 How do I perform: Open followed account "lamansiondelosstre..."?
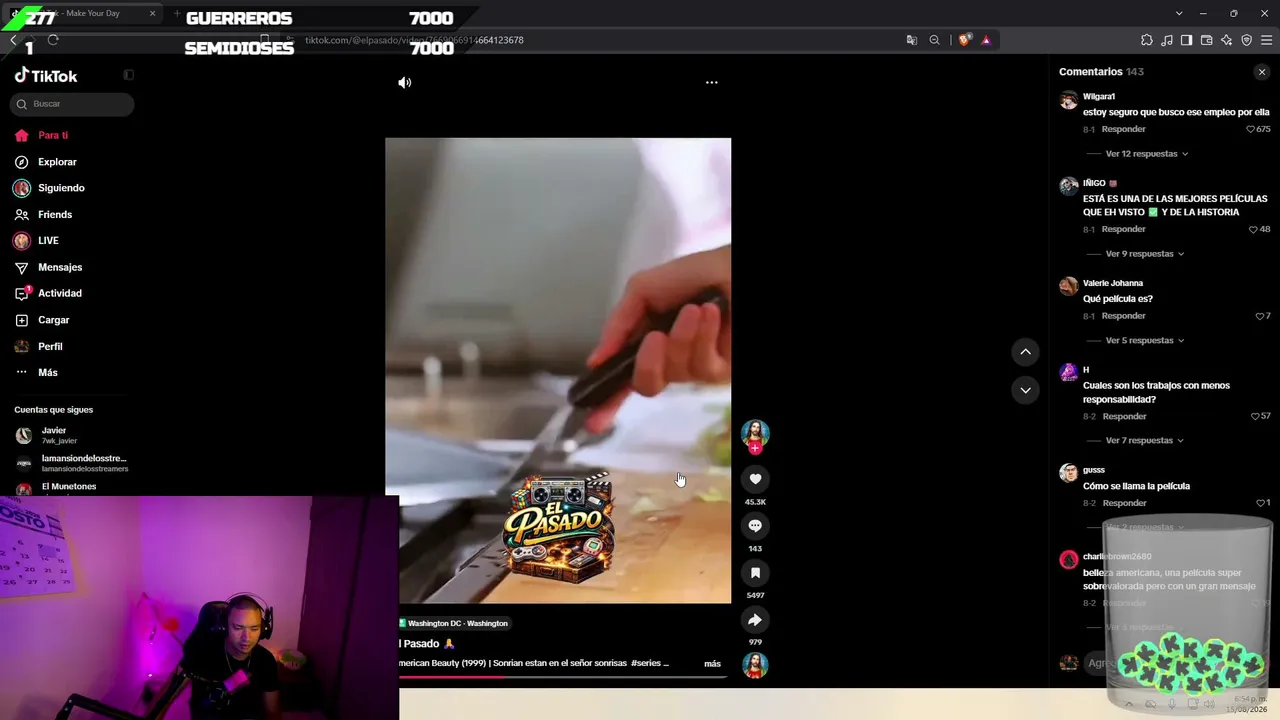point(70,463)
